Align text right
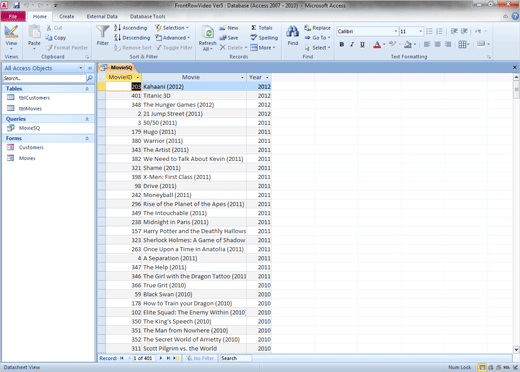This screenshot has width=520, height=372. [x=448, y=44]
